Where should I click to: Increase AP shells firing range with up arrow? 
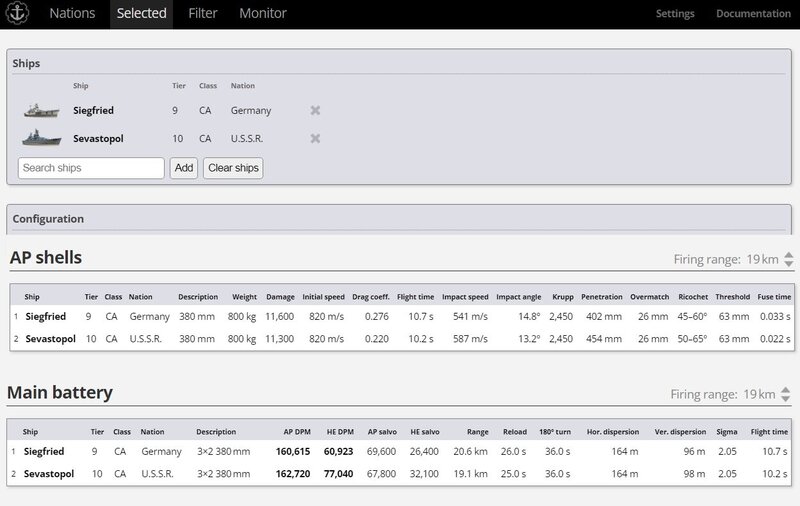[x=789, y=255]
